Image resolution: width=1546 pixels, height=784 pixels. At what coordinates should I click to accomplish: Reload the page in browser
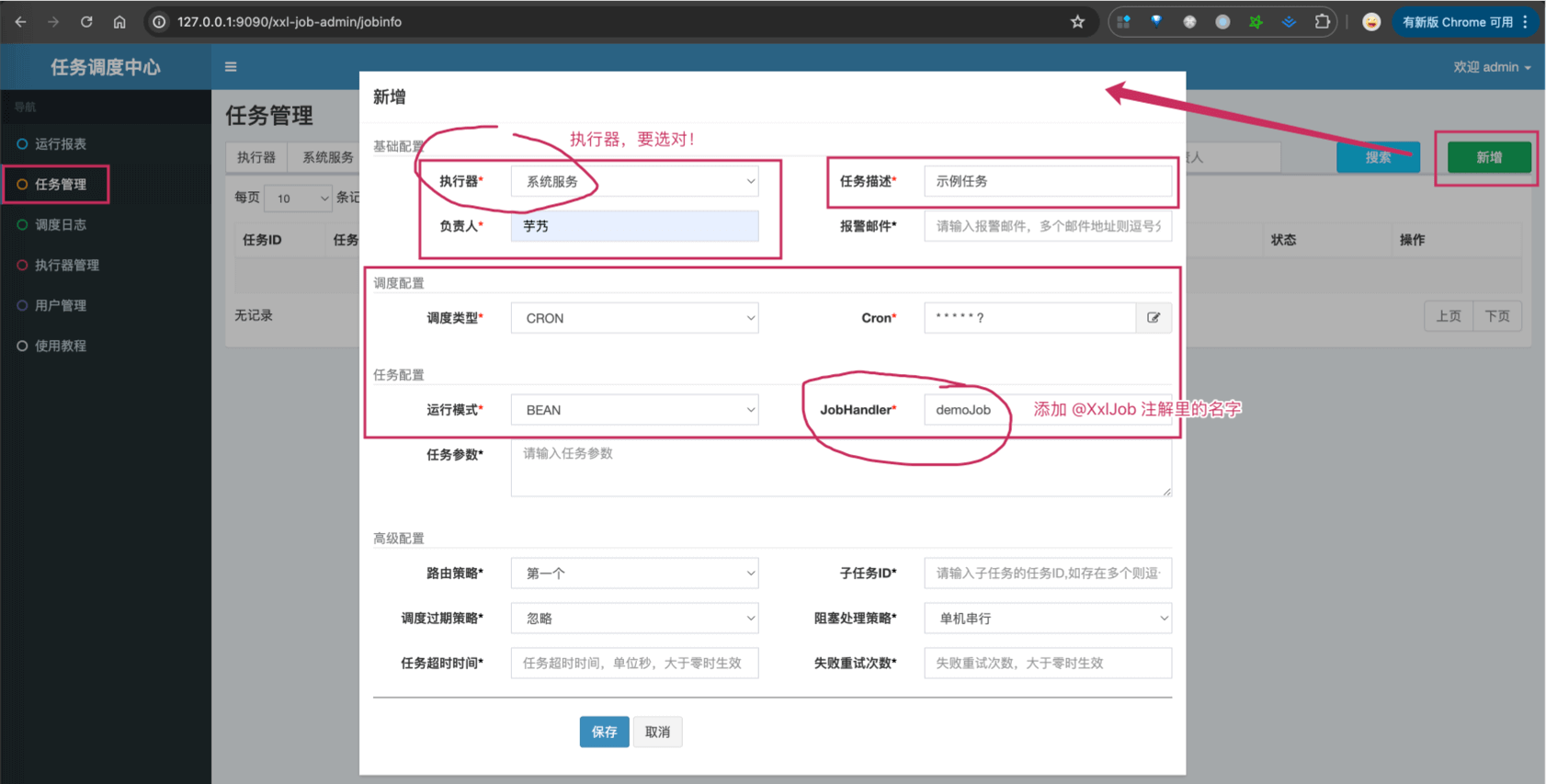86,22
